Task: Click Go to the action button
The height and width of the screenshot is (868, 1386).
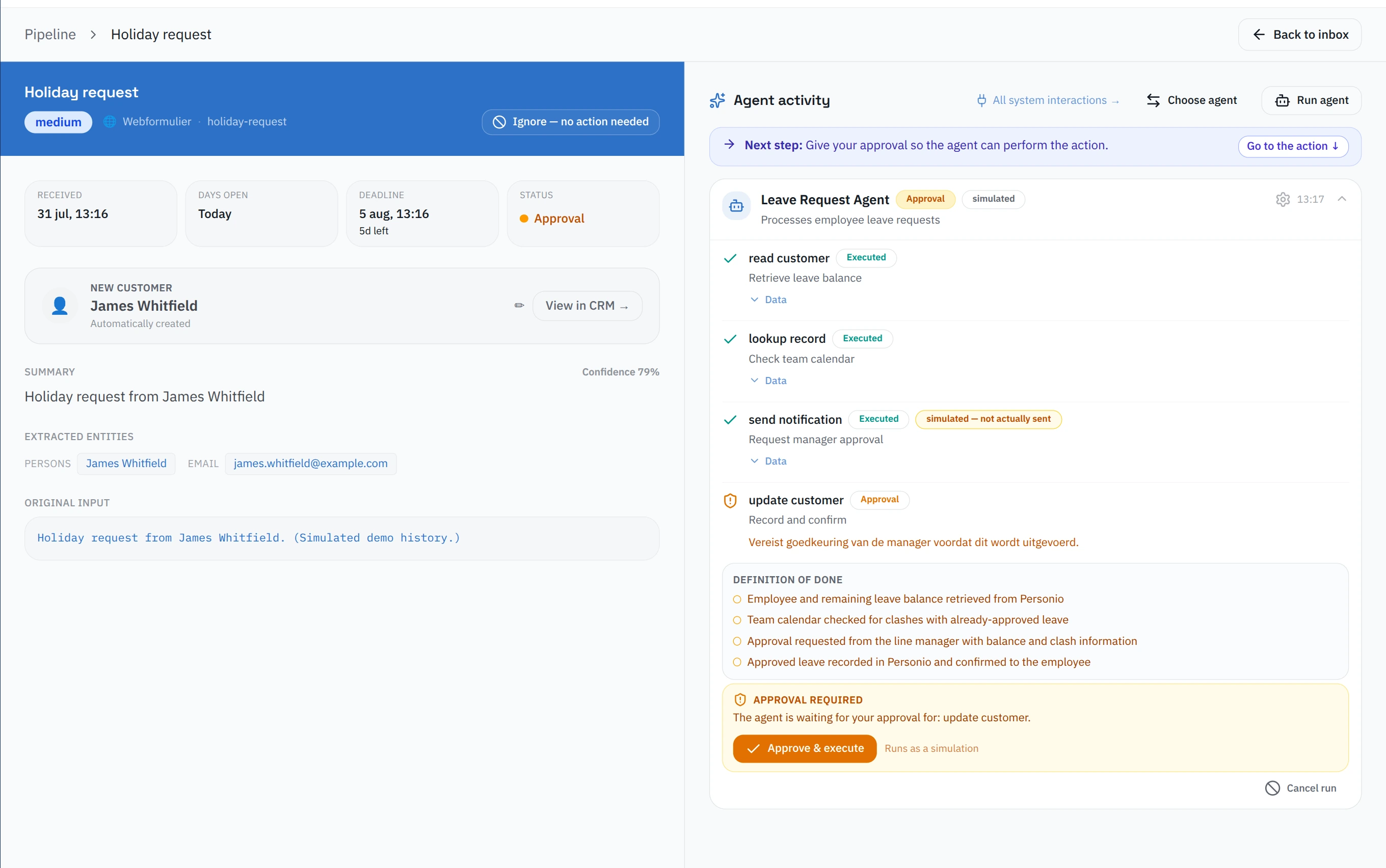Action: 1292,146
